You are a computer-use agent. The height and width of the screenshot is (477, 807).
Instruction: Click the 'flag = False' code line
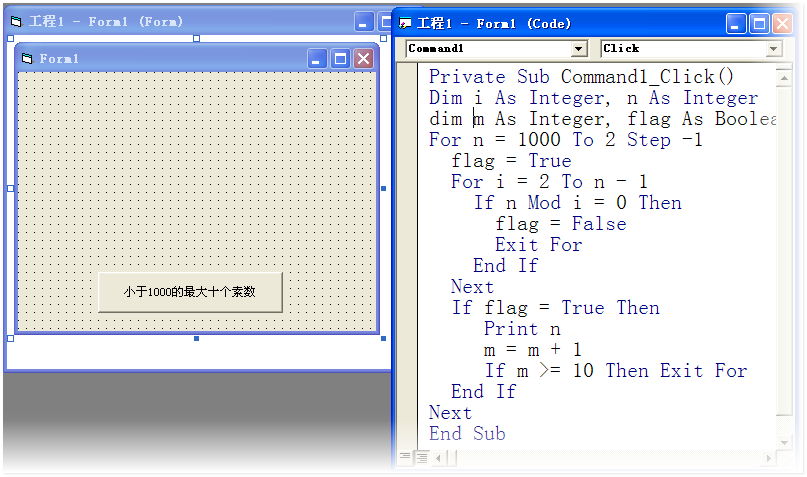561,224
